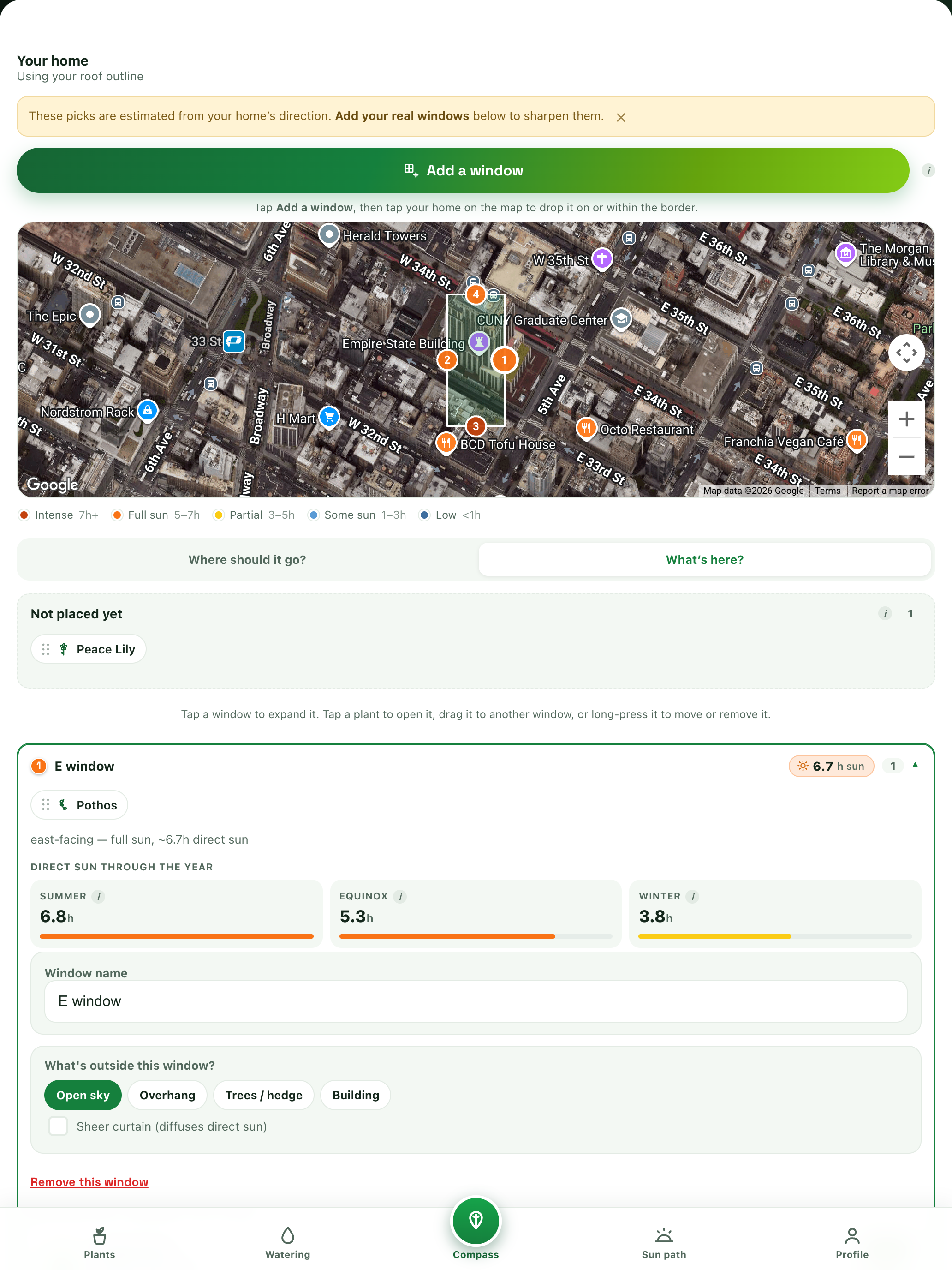Go to the Compass tab
Screen dimensions: 952x1270
click(x=476, y=1229)
